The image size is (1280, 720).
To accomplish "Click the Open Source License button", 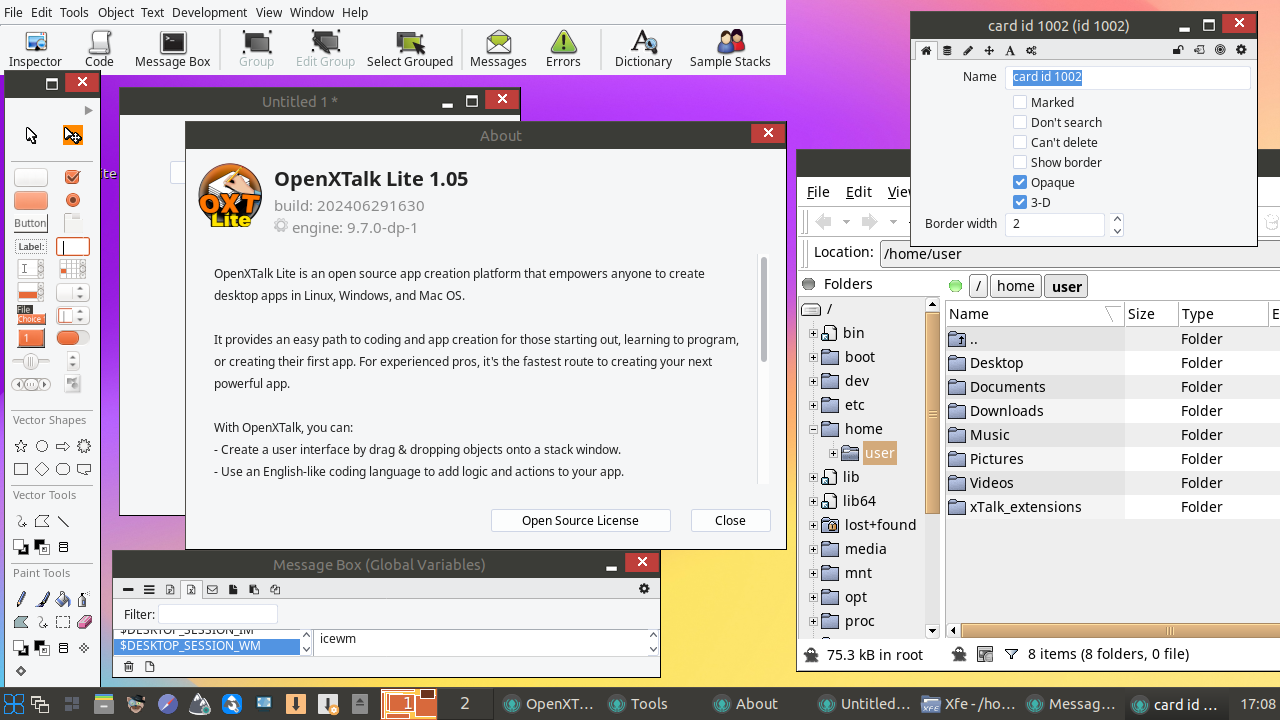I will [580, 520].
